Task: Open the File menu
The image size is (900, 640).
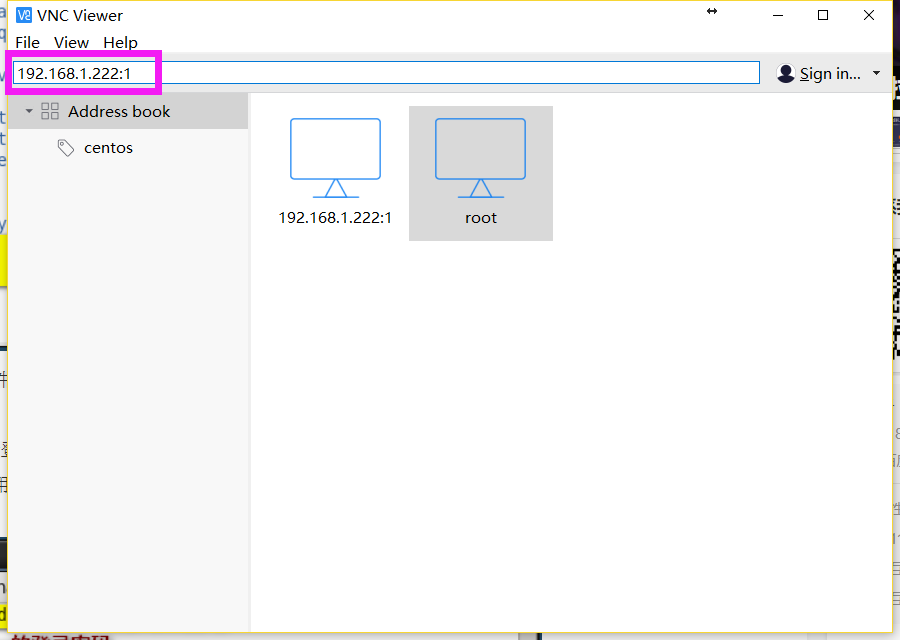Action: [x=27, y=42]
